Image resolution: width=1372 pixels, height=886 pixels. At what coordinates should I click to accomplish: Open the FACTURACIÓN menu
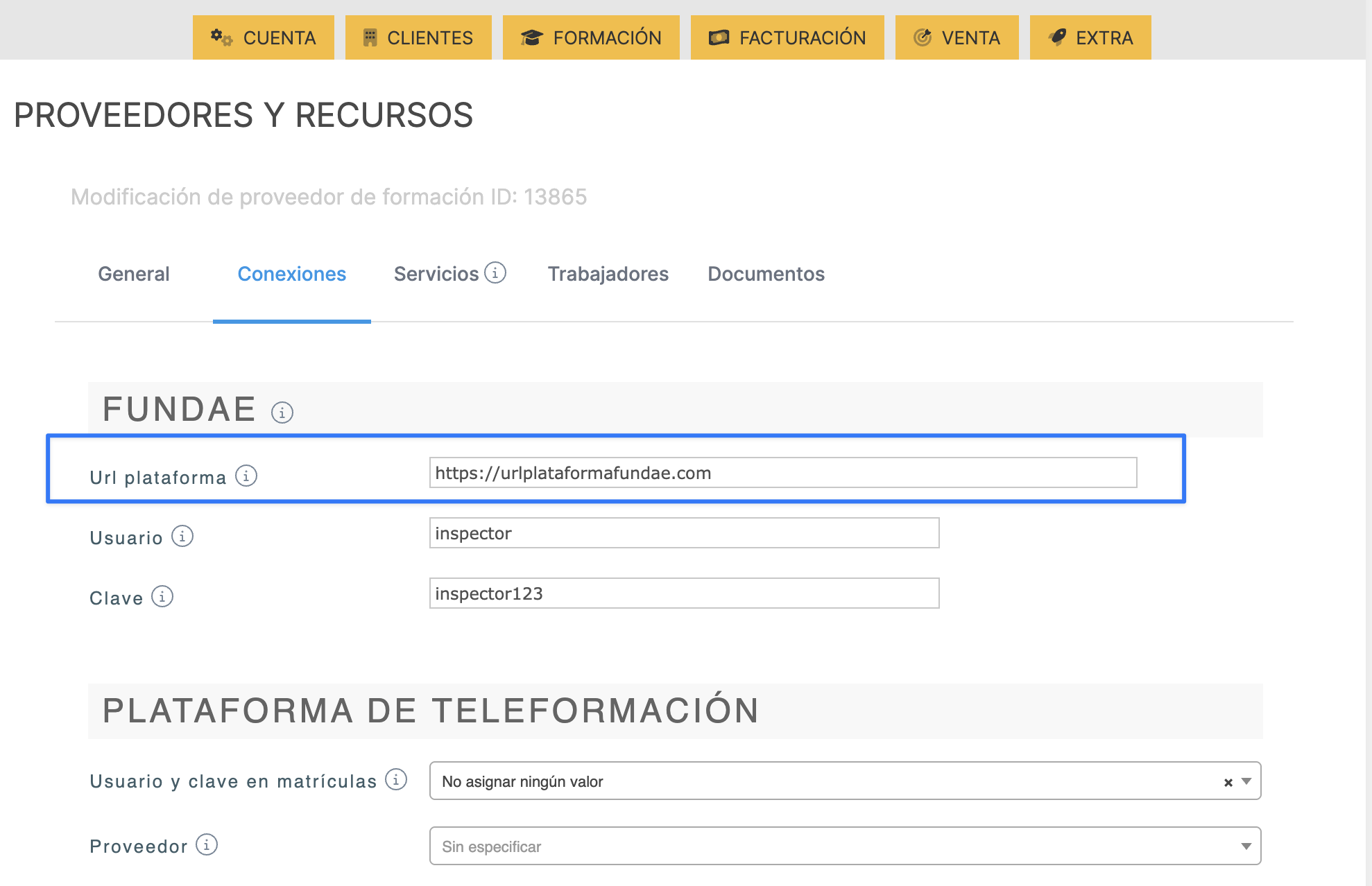(x=787, y=37)
